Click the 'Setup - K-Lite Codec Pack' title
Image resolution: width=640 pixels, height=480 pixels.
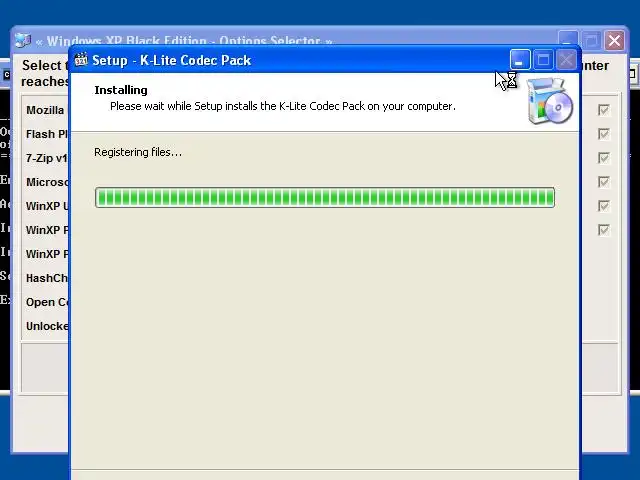tap(171, 60)
